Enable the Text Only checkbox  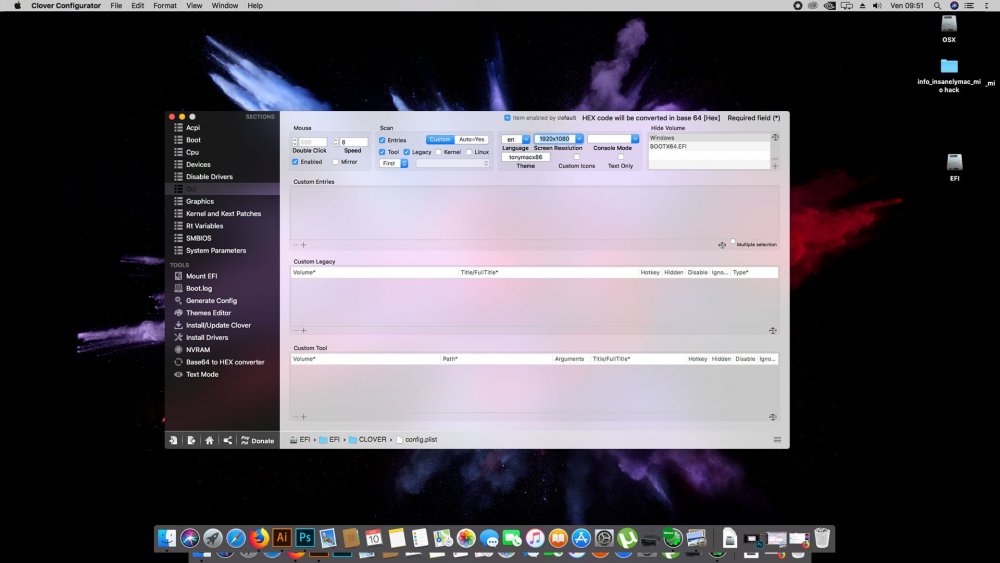621,157
